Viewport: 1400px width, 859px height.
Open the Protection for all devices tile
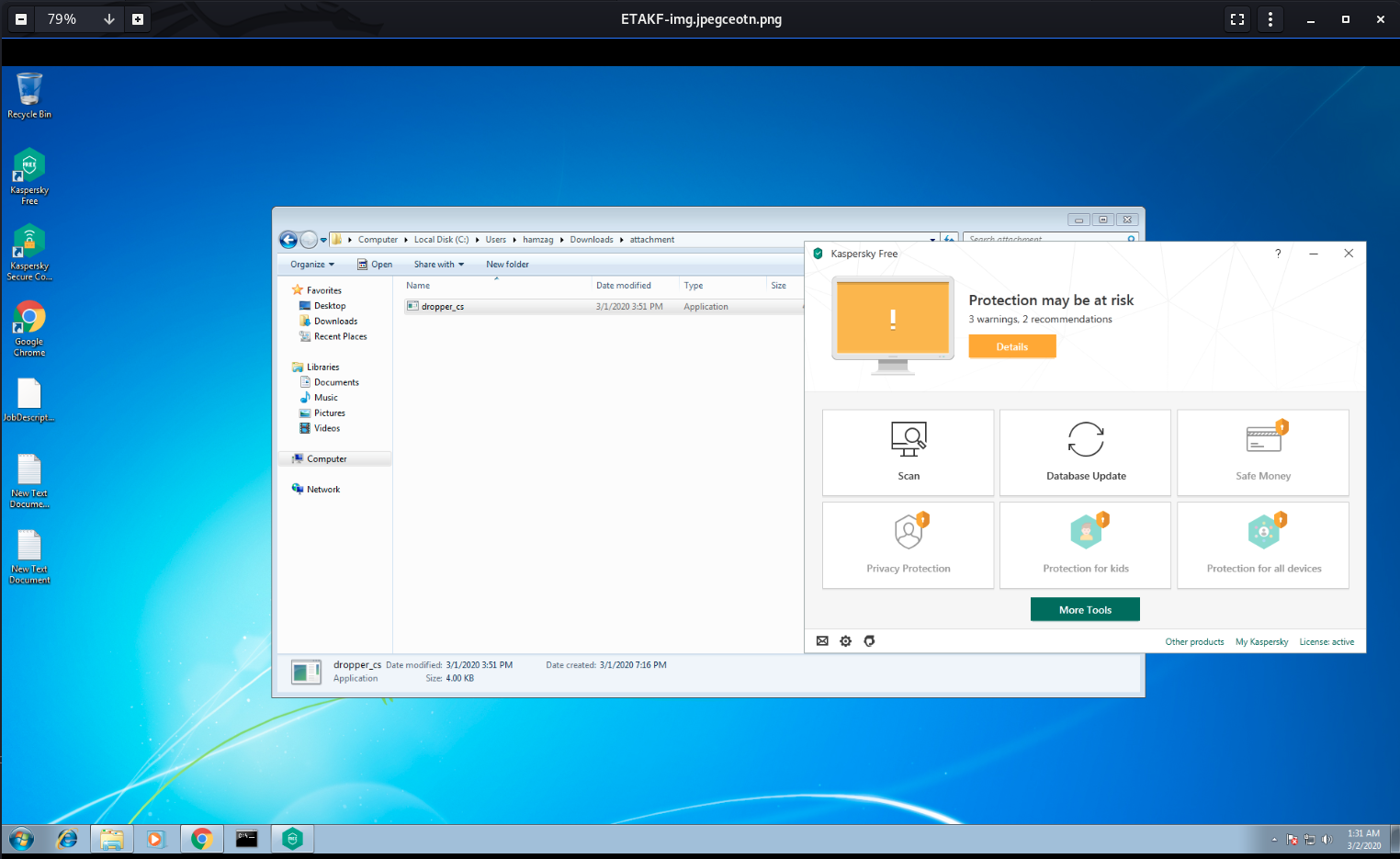coord(1263,545)
